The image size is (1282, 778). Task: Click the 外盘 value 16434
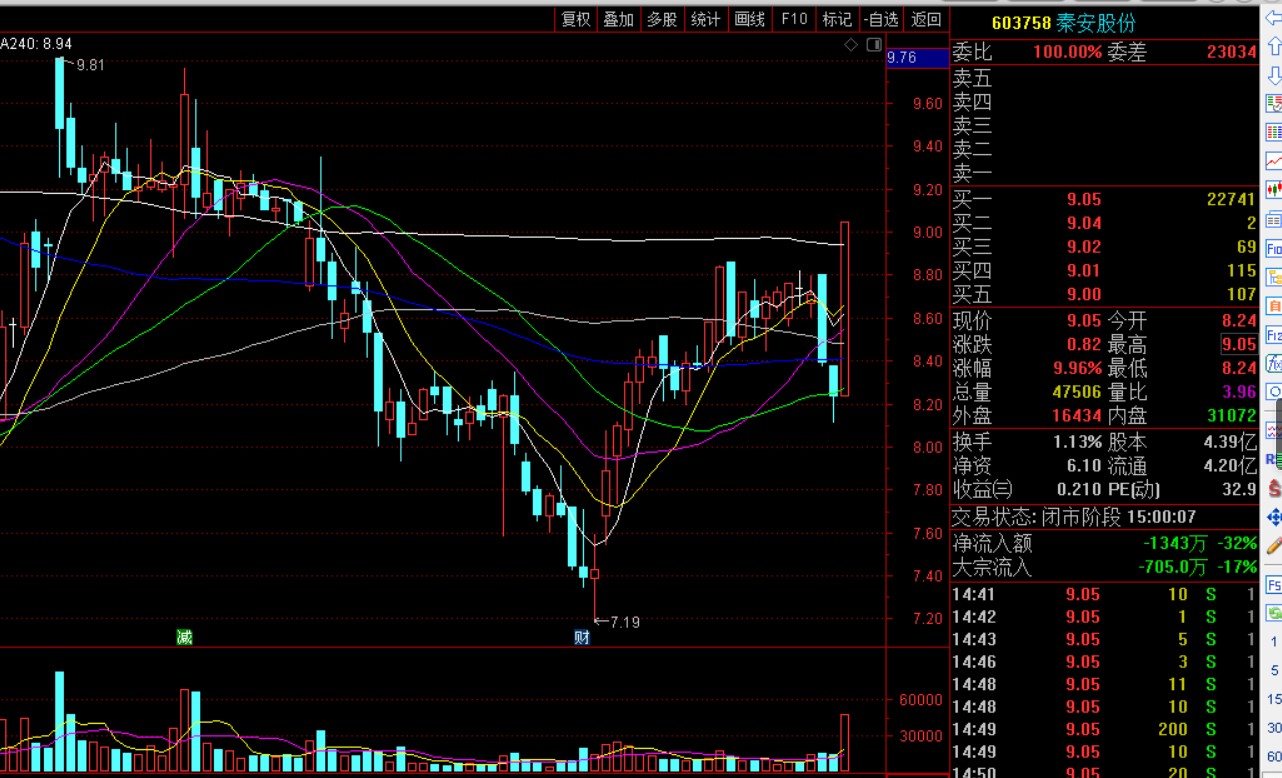[1078, 416]
